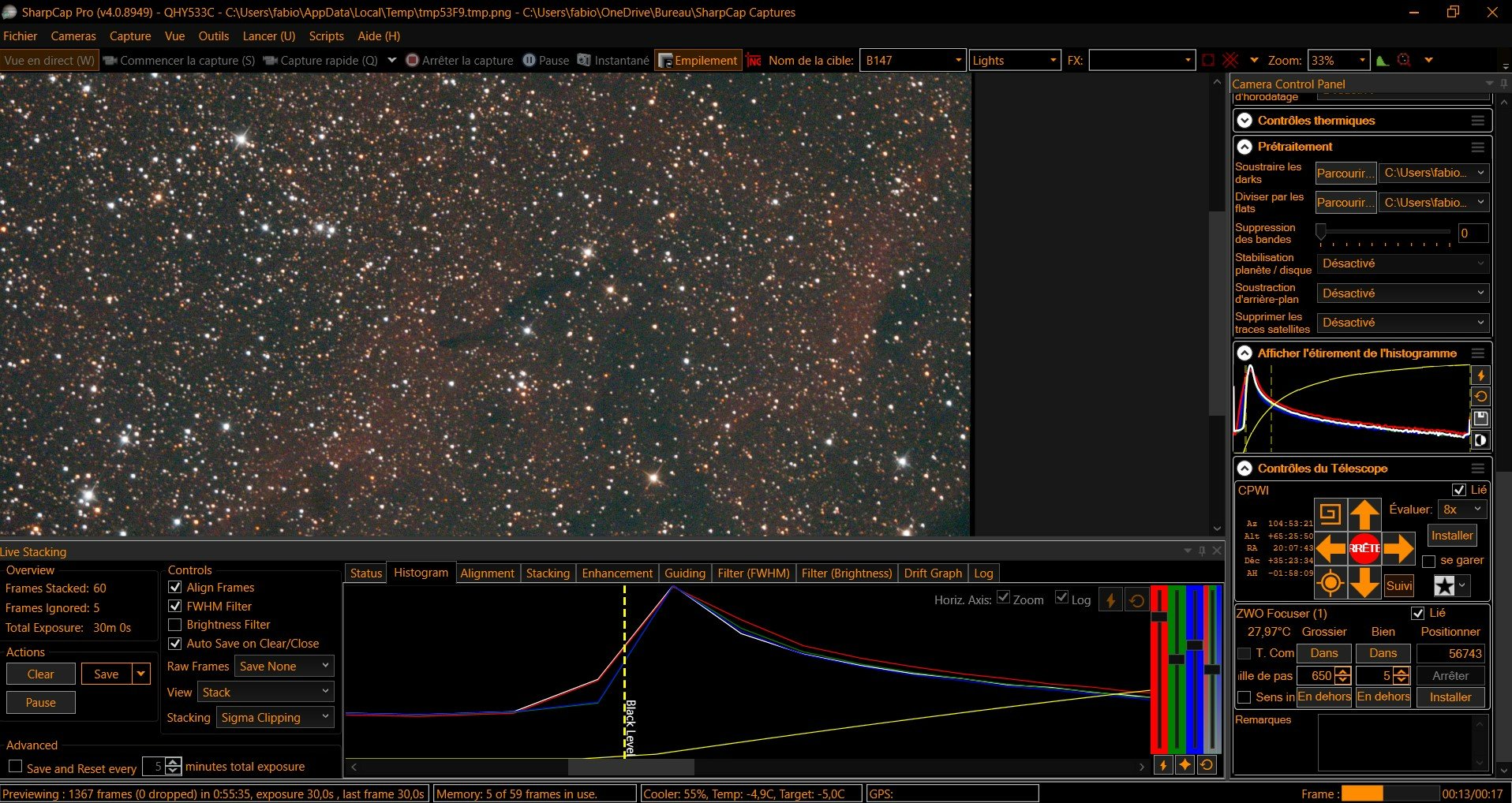Screen dimensions: 1512x803
Task: Open the Outils menu
Action: (214, 36)
